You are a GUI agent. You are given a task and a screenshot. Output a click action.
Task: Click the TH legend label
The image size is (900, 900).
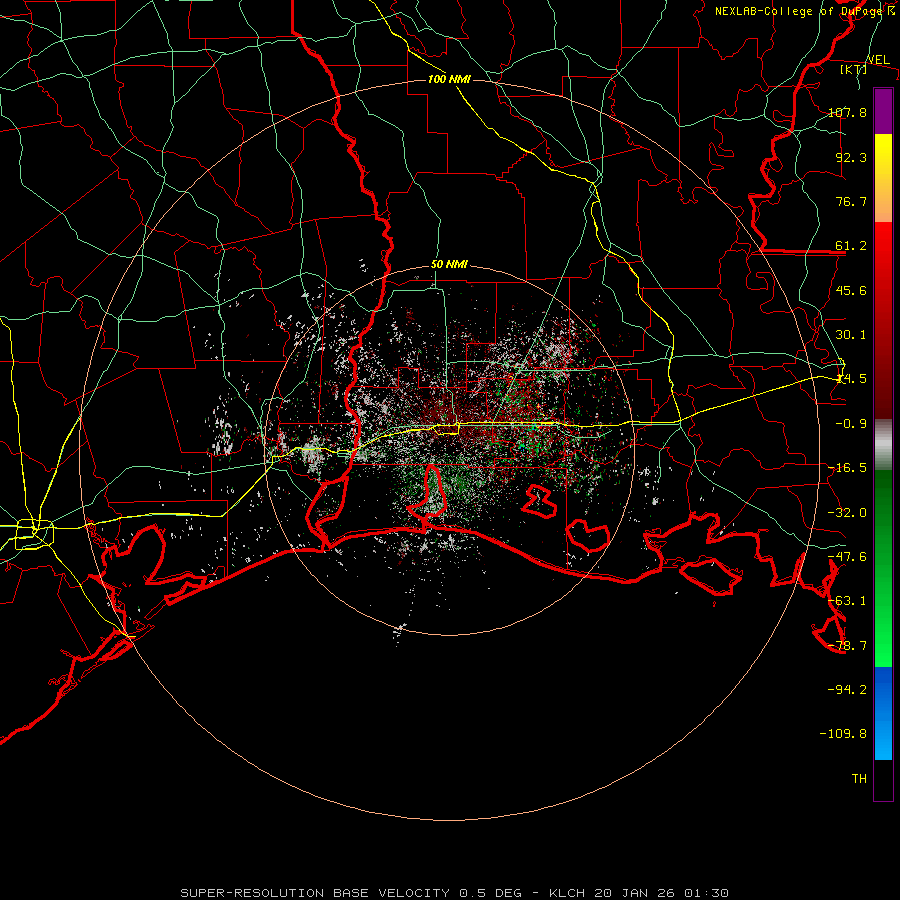(859, 779)
